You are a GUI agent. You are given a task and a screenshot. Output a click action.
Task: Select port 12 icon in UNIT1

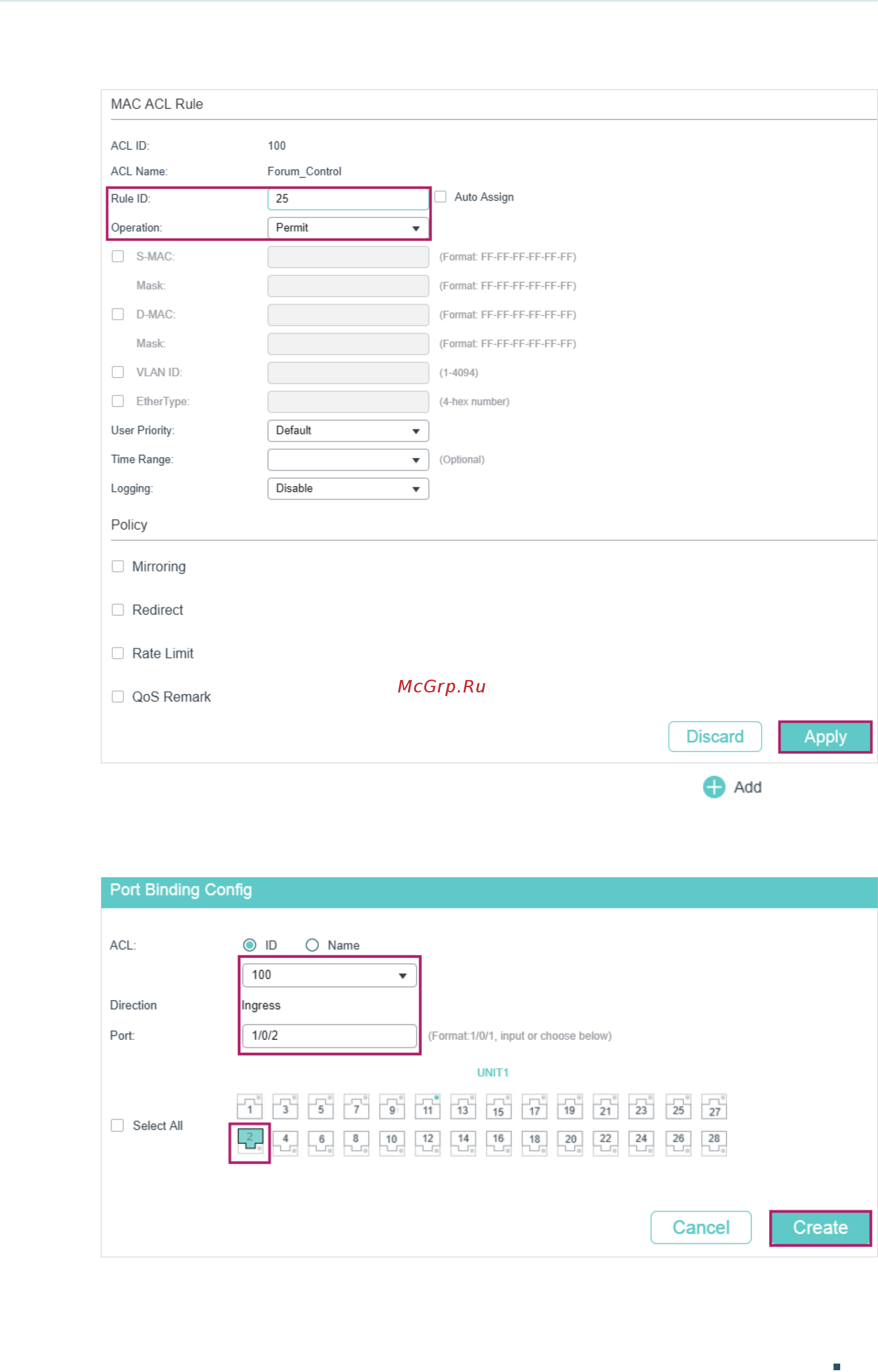tap(427, 1143)
